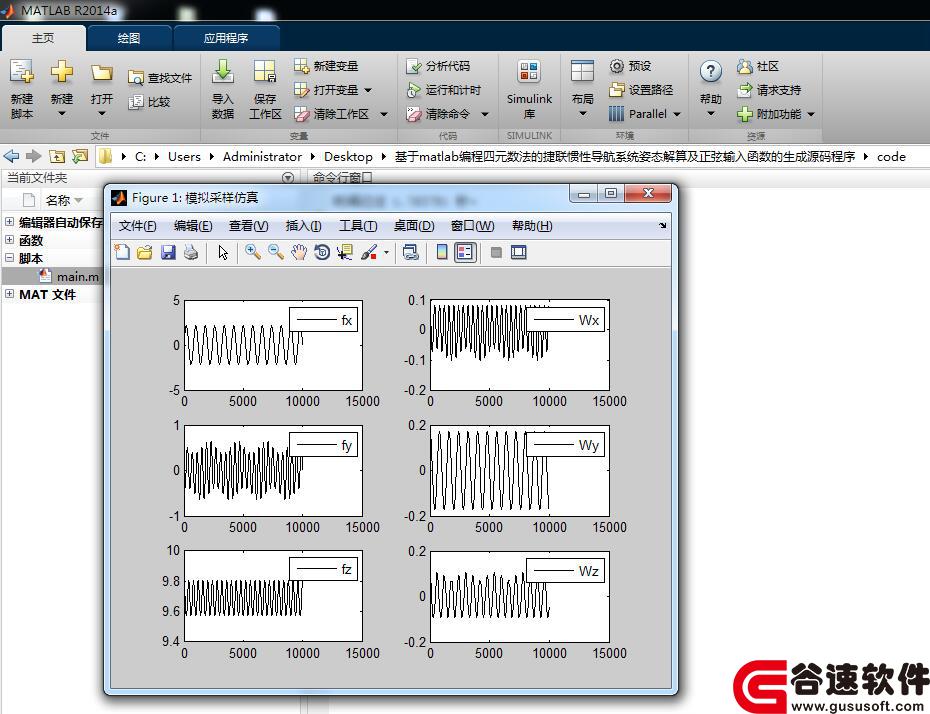Image resolution: width=930 pixels, height=714 pixels.
Task: Open 设置路径 set path dialog
Action: [641, 90]
